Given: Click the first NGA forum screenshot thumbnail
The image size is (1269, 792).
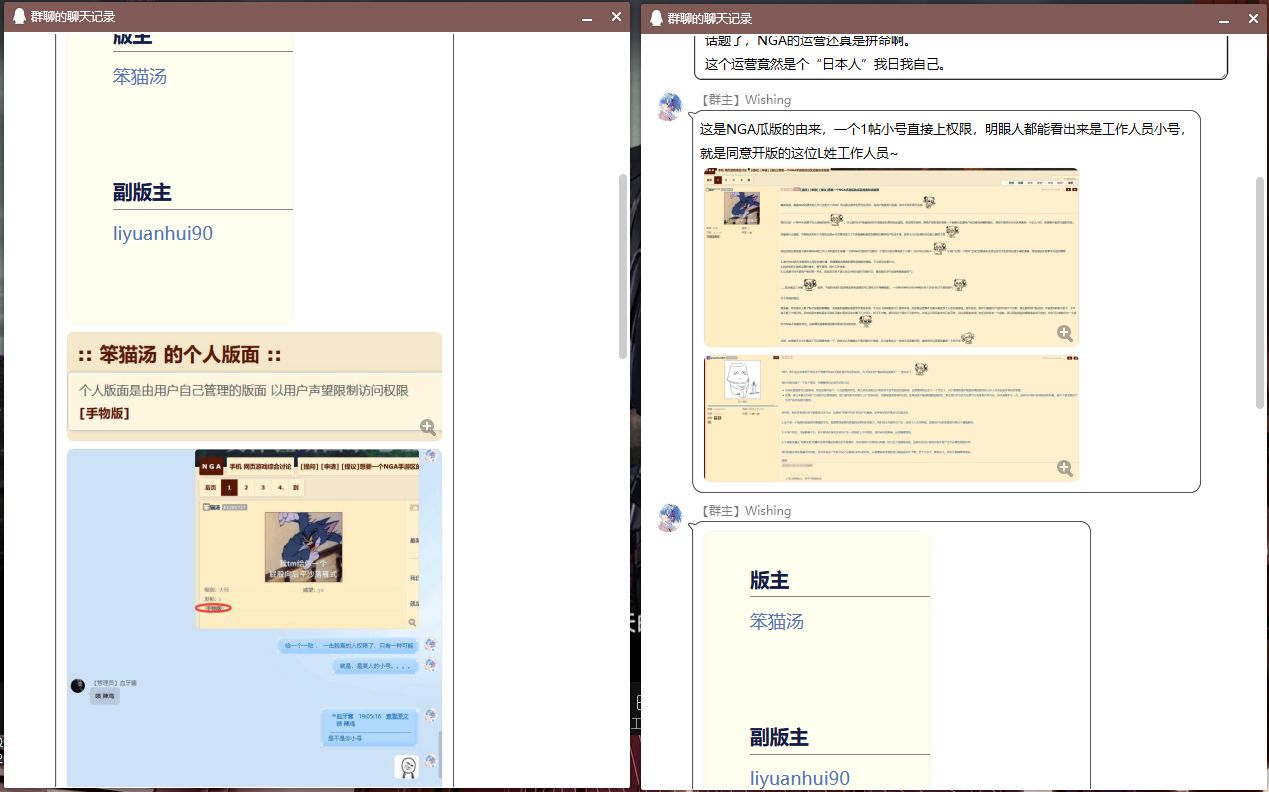Looking at the screenshot, I should 891,256.
